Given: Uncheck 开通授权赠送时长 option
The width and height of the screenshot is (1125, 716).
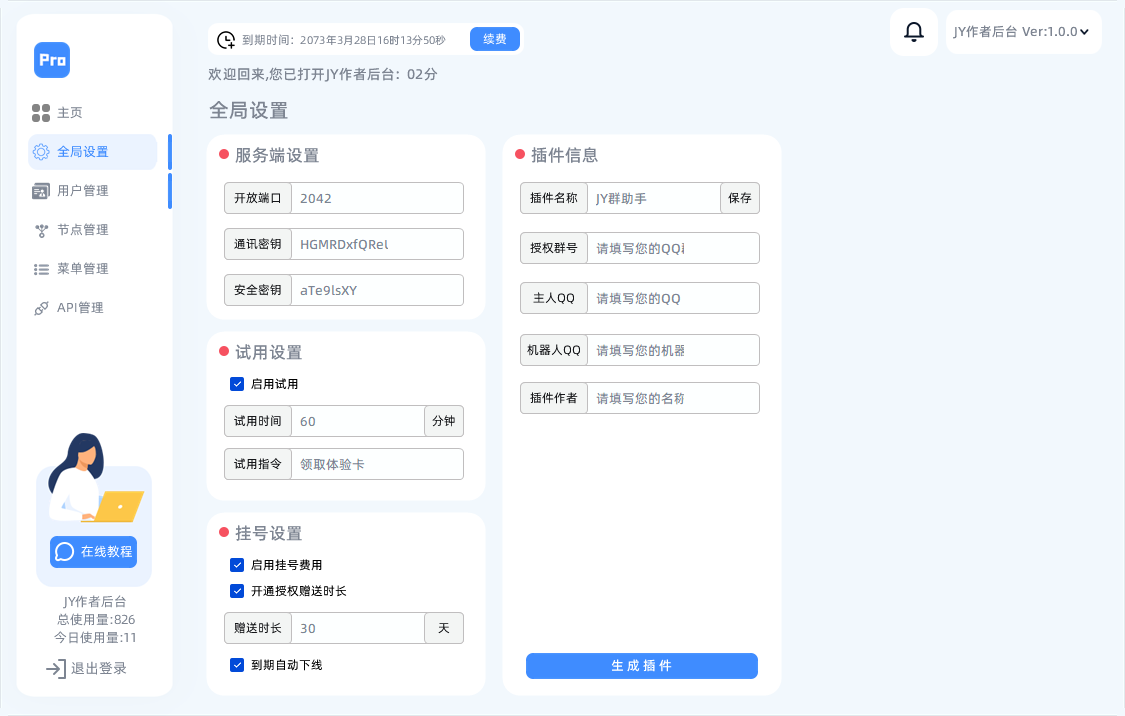Looking at the screenshot, I should [237, 591].
